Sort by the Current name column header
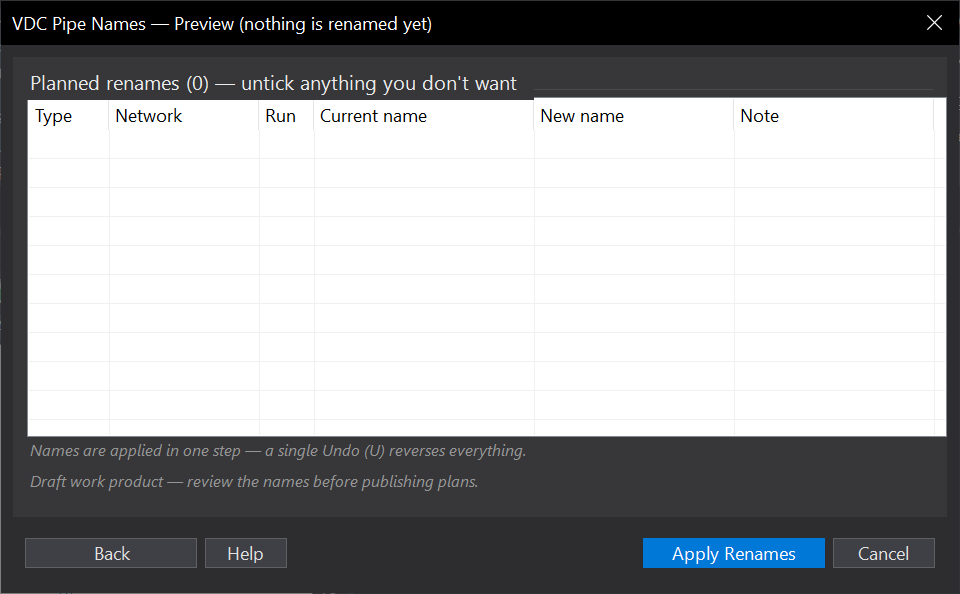The image size is (960, 594). tap(424, 115)
